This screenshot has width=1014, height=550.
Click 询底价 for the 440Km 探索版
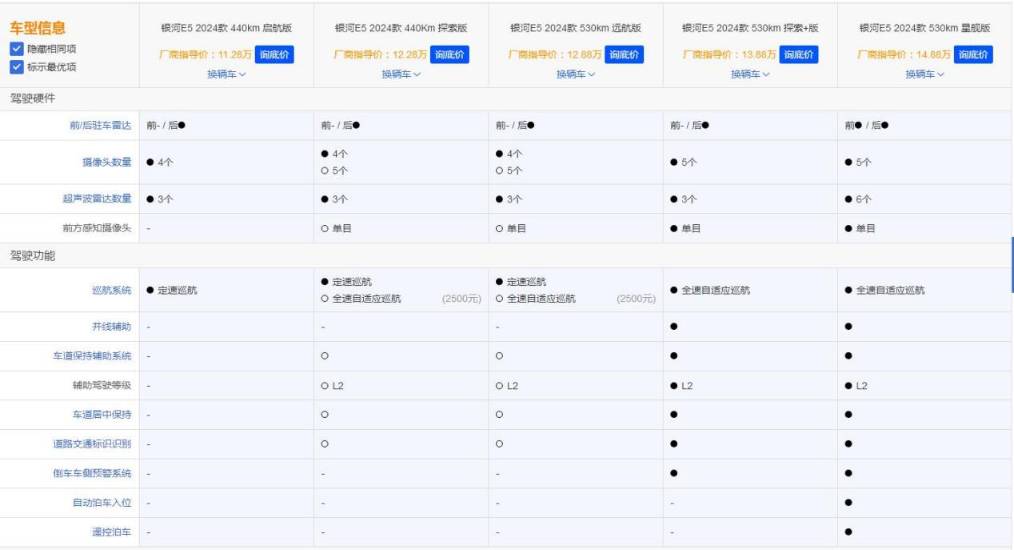click(x=449, y=55)
